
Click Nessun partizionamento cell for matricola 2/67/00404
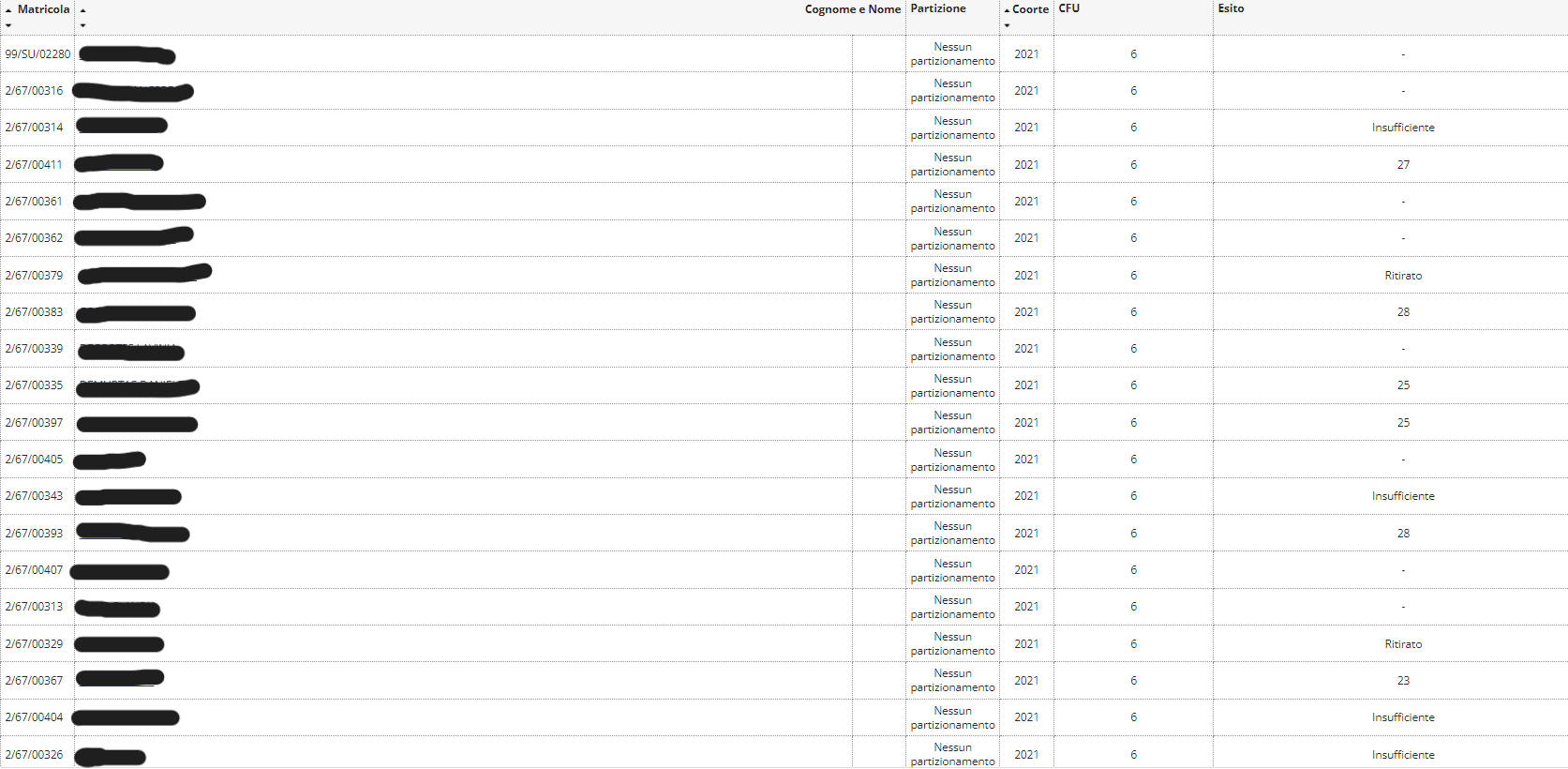pos(952,717)
